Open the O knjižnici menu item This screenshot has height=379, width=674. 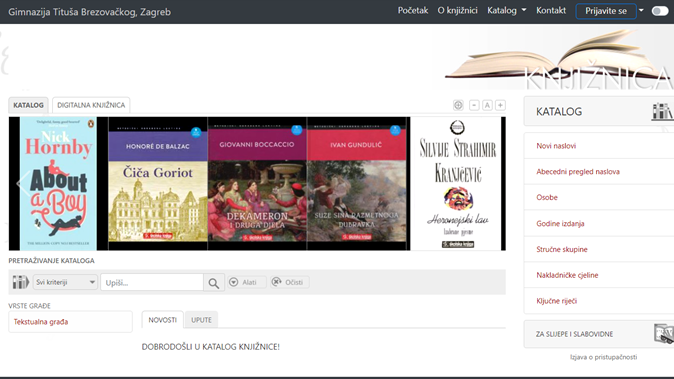(457, 10)
